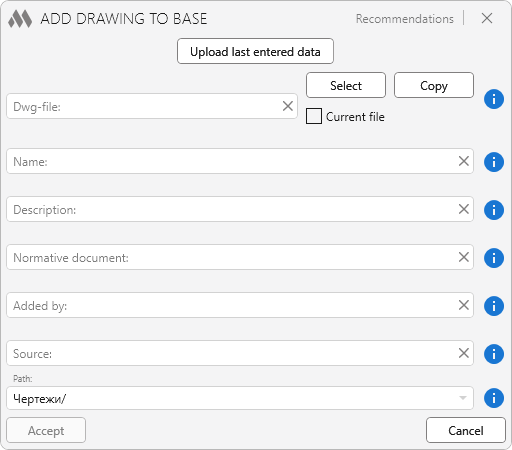Clear the Name field using X

click(464, 161)
